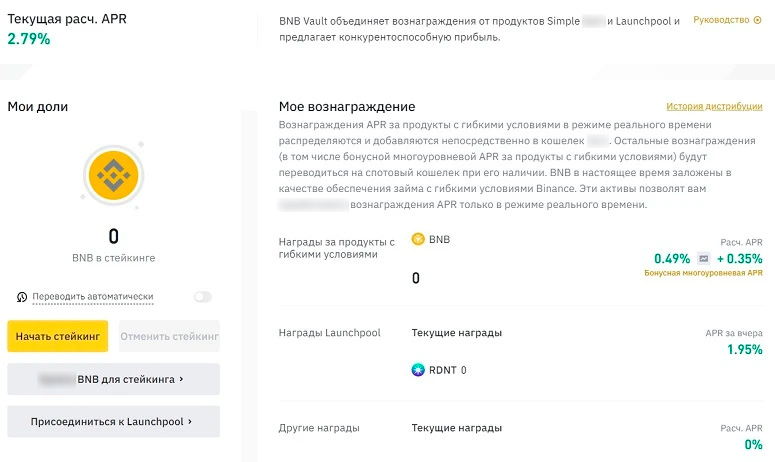Click the +0.35% bonus APR value
The width and height of the screenshot is (775, 462).
(739, 258)
